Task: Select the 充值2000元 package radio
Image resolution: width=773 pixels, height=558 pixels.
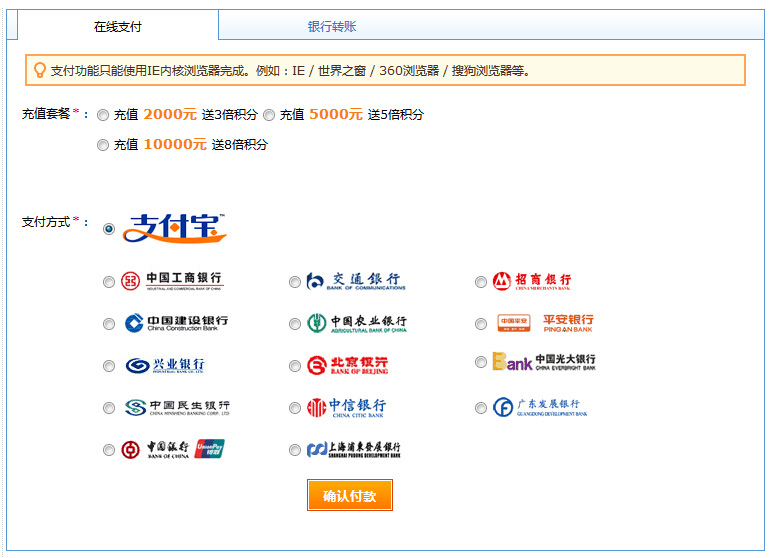Action: [103, 115]
